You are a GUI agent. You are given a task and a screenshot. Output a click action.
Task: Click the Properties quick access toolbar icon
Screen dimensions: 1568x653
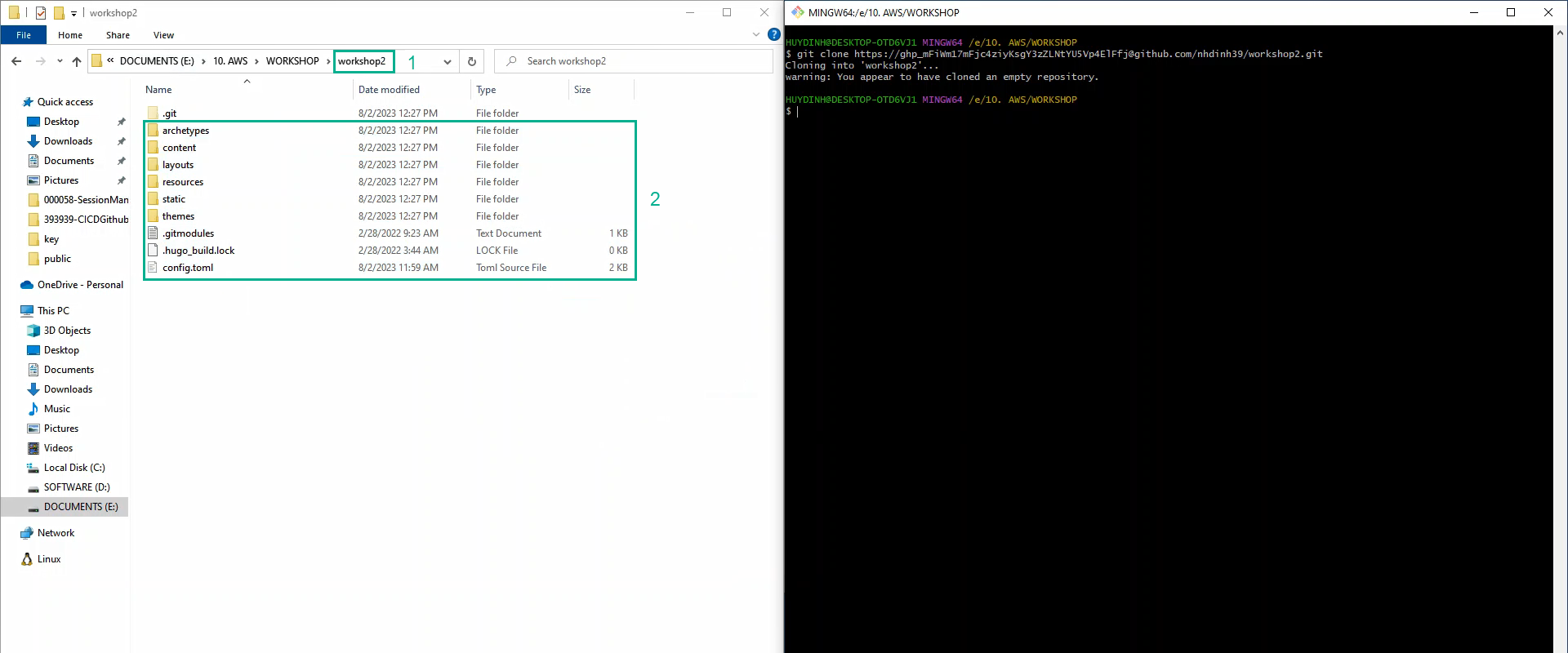(41, 13)
